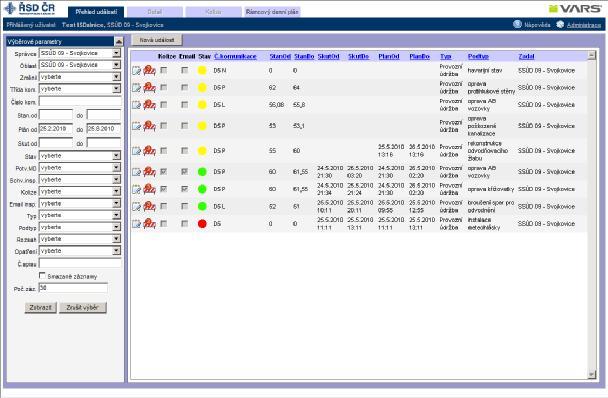
Task: Toggle Kolize checkbox for havarijní stav row
Action: pos(164,70)
